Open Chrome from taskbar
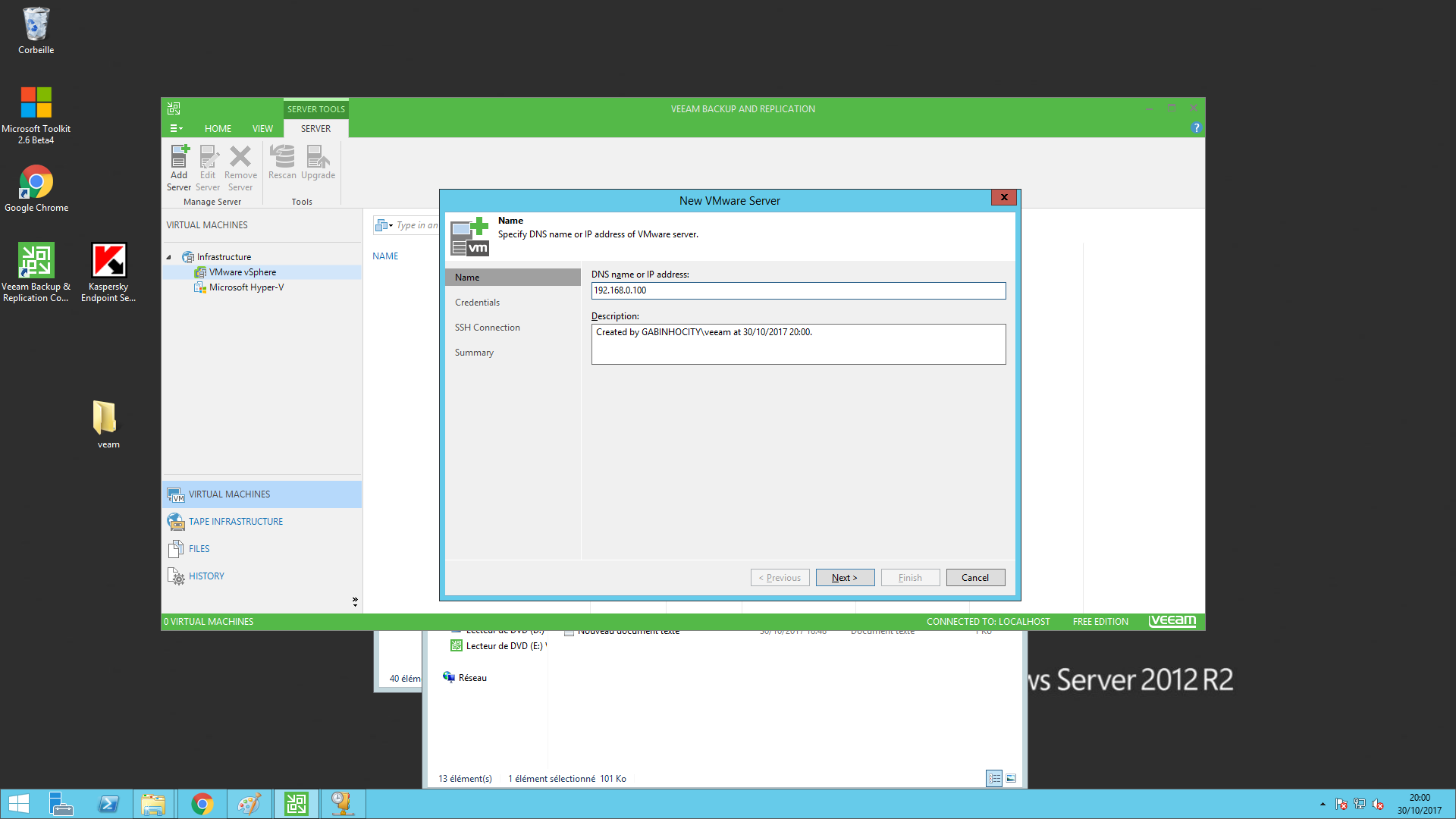The width and height of the screenshot is (1456, 819). [202, 804]
